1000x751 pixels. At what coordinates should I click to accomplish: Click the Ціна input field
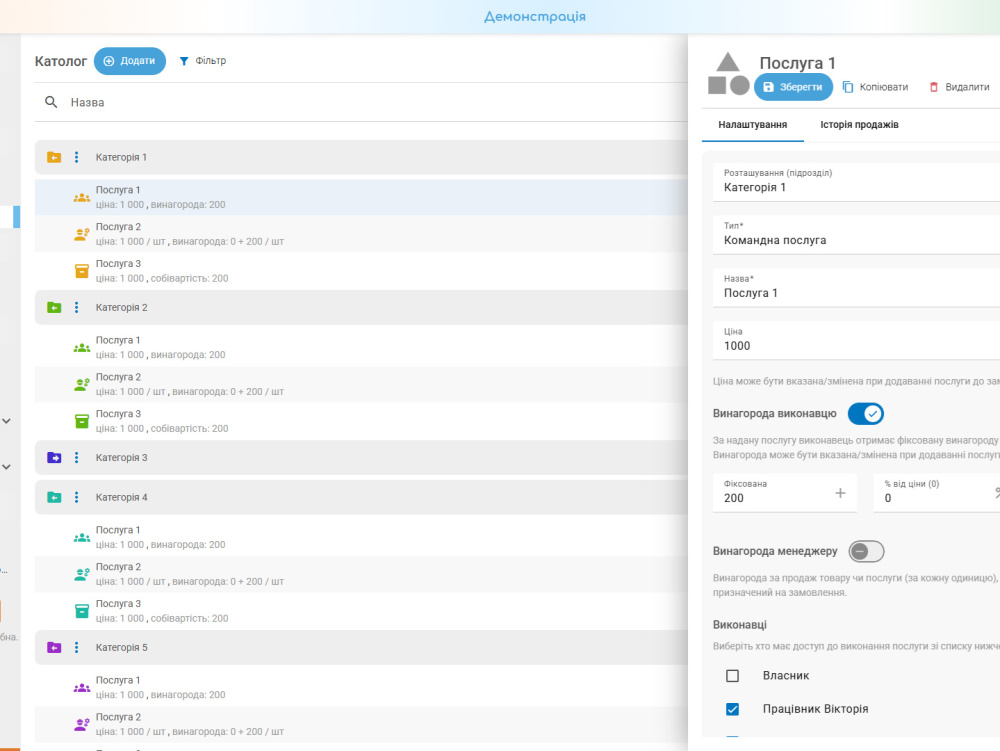pyautogui.click(x=856, y=340)
